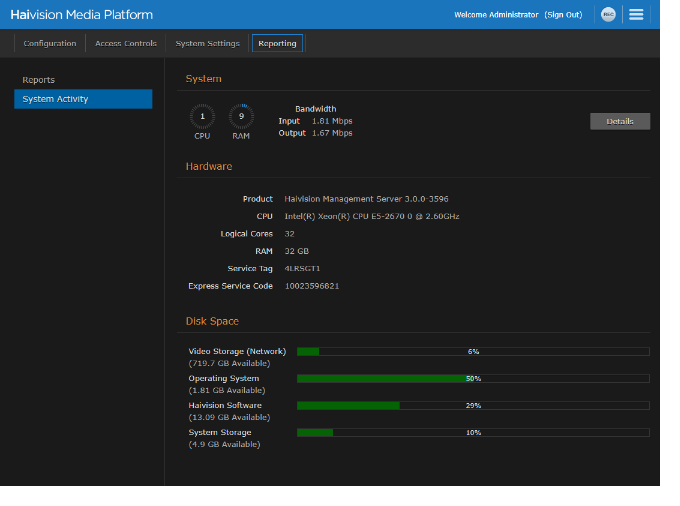Click the Welcome Administrator text
This screenshot has height=506, width=680.
pyautogui.click(x=497, y=15)
